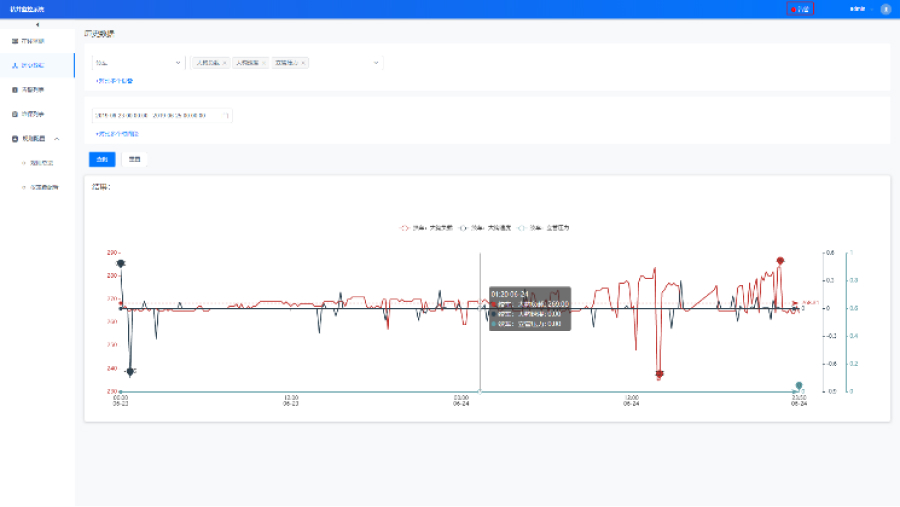The image size is (900, 507).
Task: Click the blue plus link under the tag selectors
Action: tap(115, 81)
